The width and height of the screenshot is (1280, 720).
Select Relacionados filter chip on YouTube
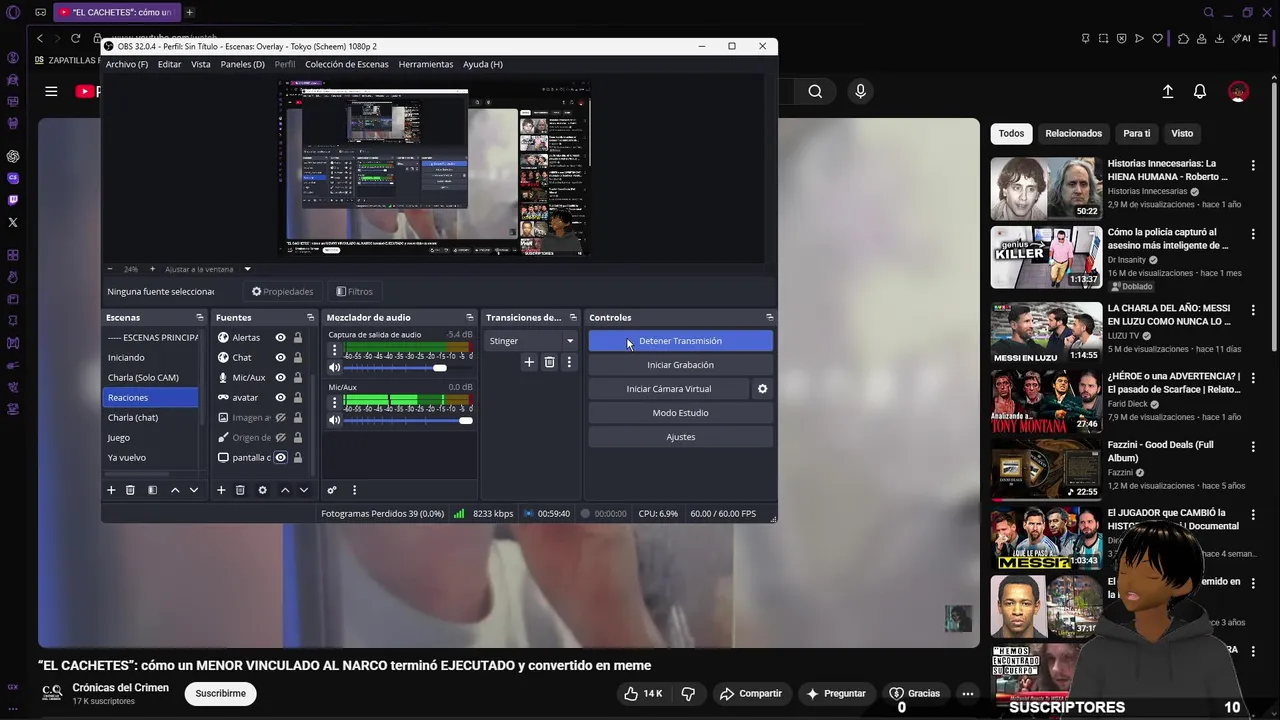click(1073, 133)
